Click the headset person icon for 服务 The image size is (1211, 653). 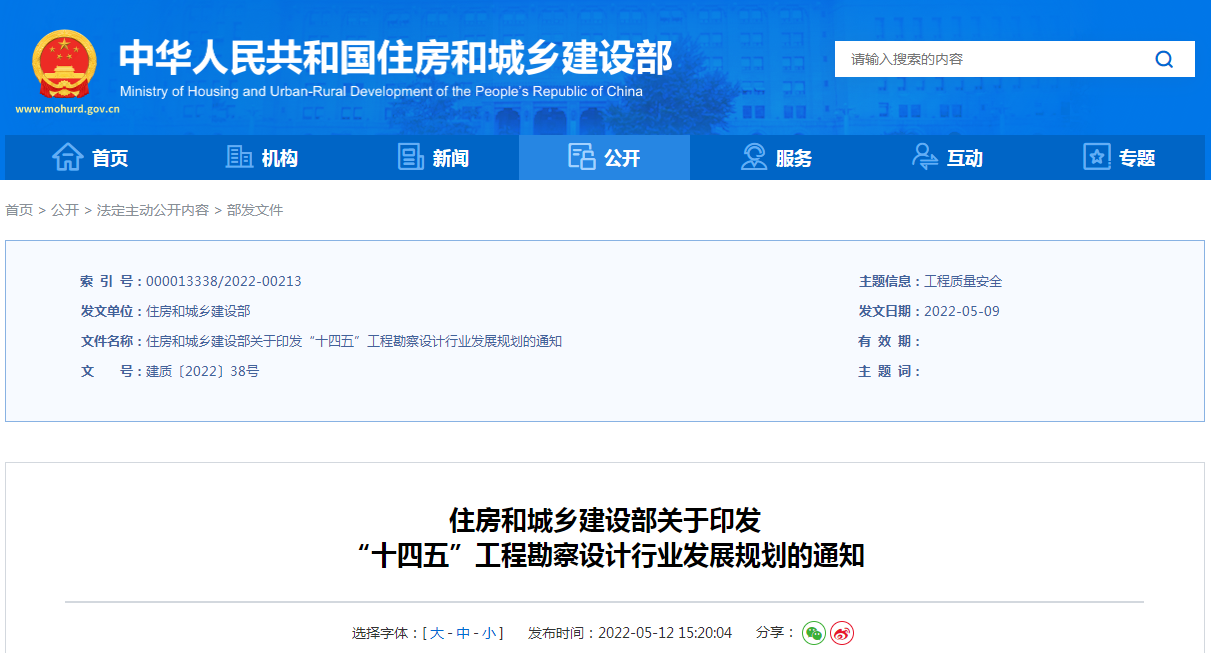[x=753, y=158]
